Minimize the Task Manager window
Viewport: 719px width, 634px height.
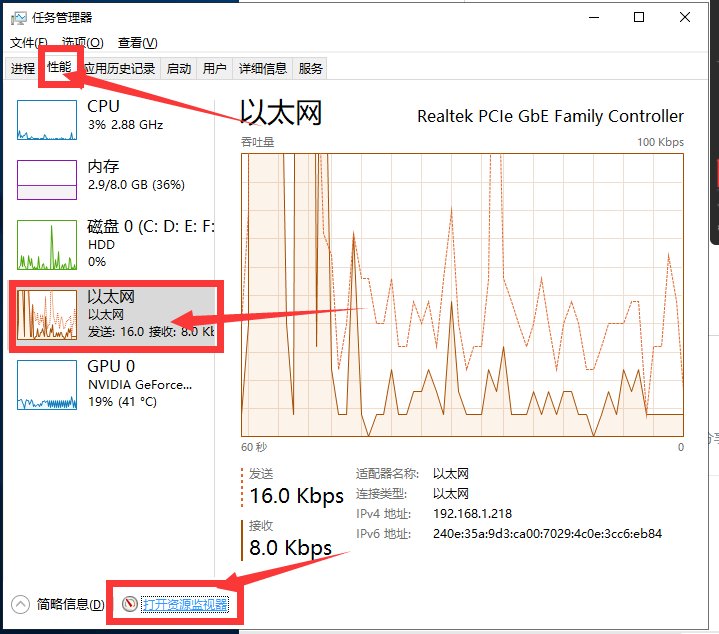point(594,17)
